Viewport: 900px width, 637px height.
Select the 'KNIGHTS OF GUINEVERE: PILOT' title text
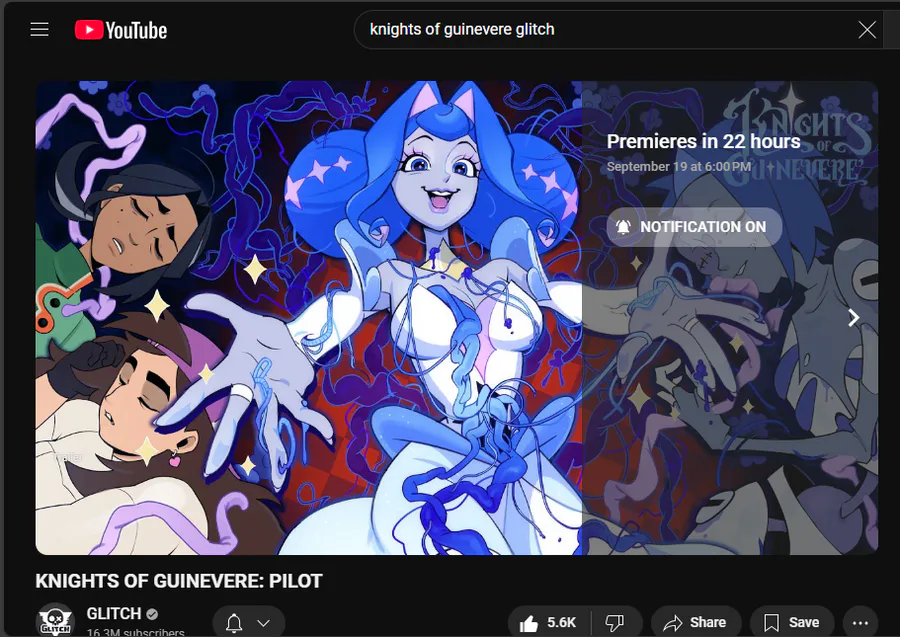click(179, 581)
